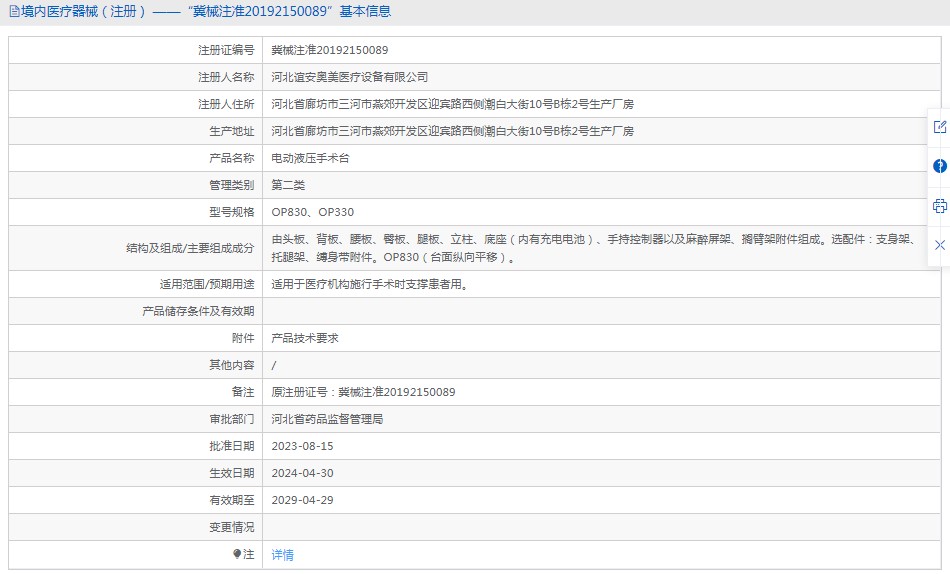Click remark 原注册证号：冀械注准20192150089

pos(364,392)
